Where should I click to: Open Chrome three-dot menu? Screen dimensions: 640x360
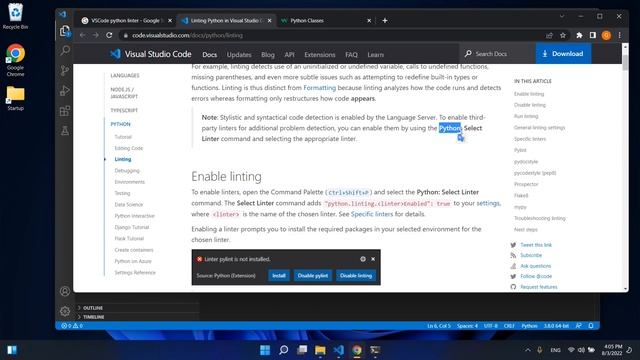tap(620, 36)
